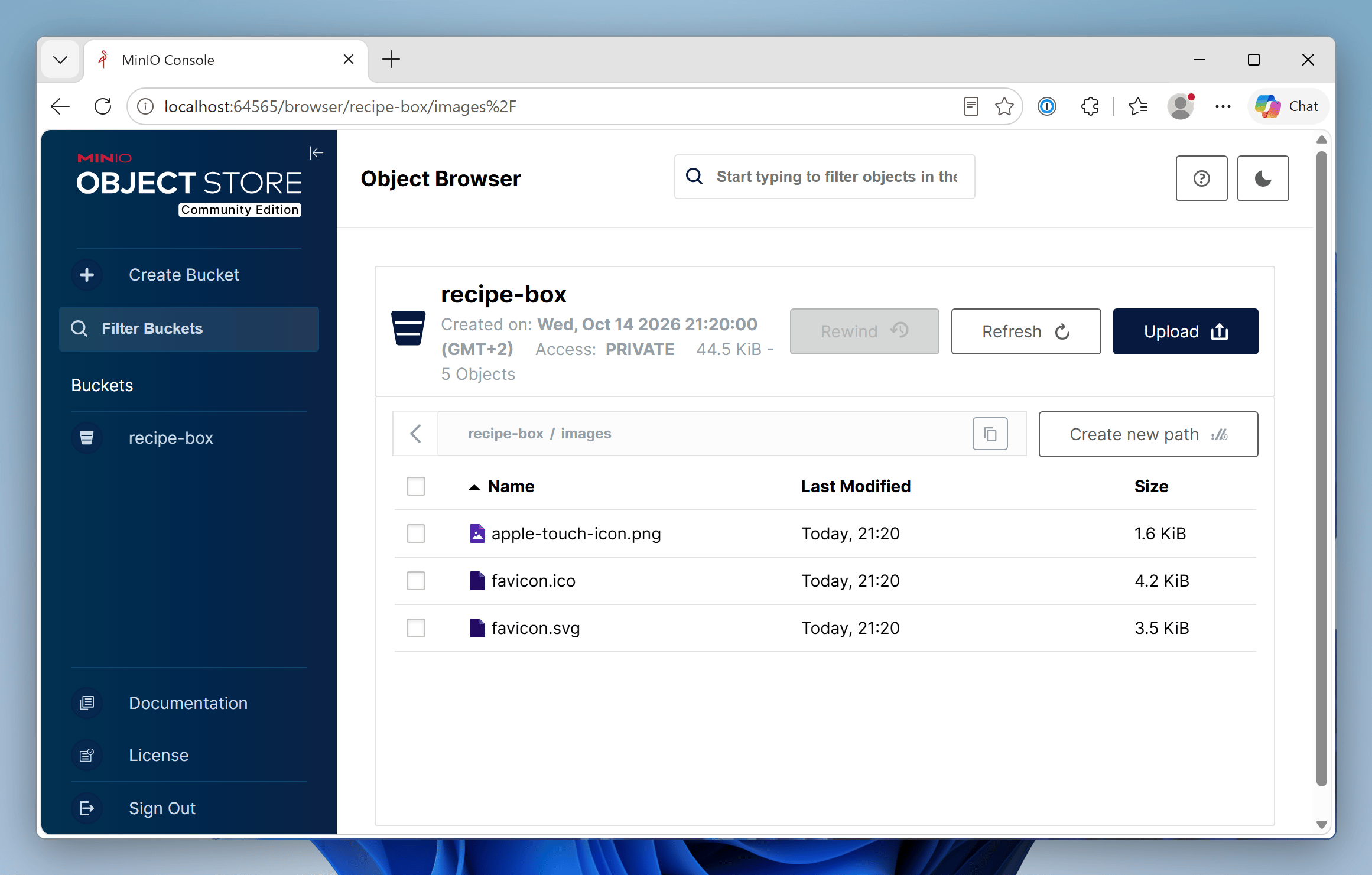Viewport: 1372px width, 875px height.
Task: Click the favicon.ico file icon
Action: pyautogui.click(x=477, y=581)
